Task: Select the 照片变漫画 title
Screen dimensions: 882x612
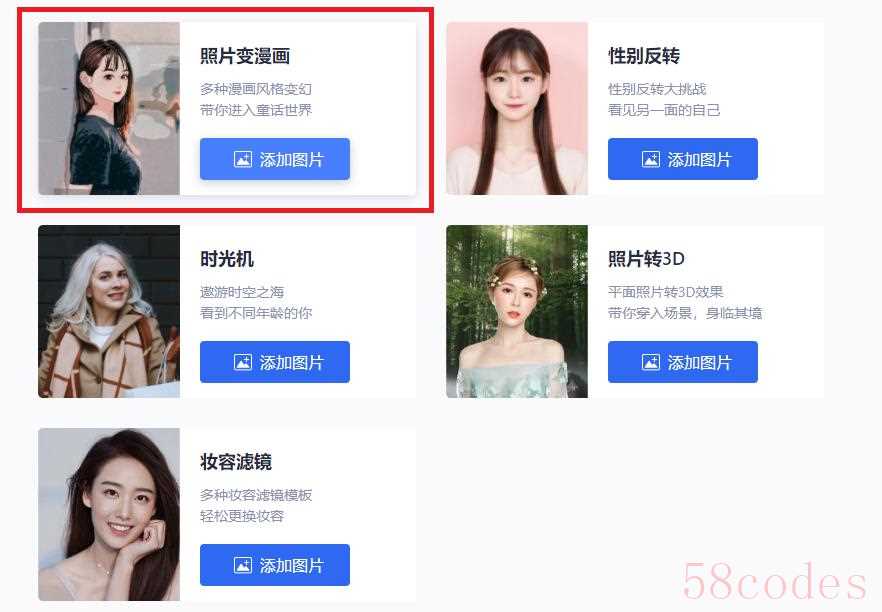Action: 245,56
